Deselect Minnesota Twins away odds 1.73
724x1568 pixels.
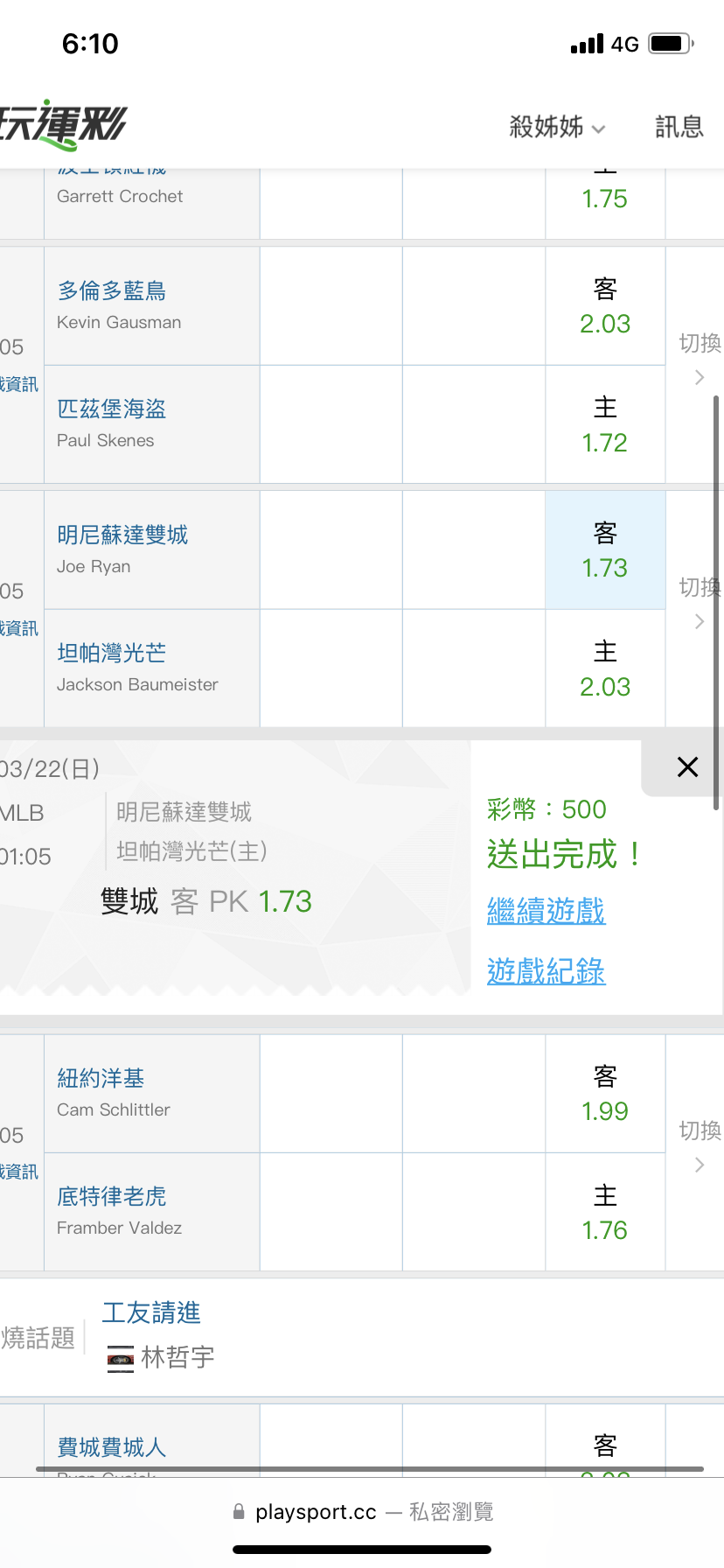coord(605,550)
